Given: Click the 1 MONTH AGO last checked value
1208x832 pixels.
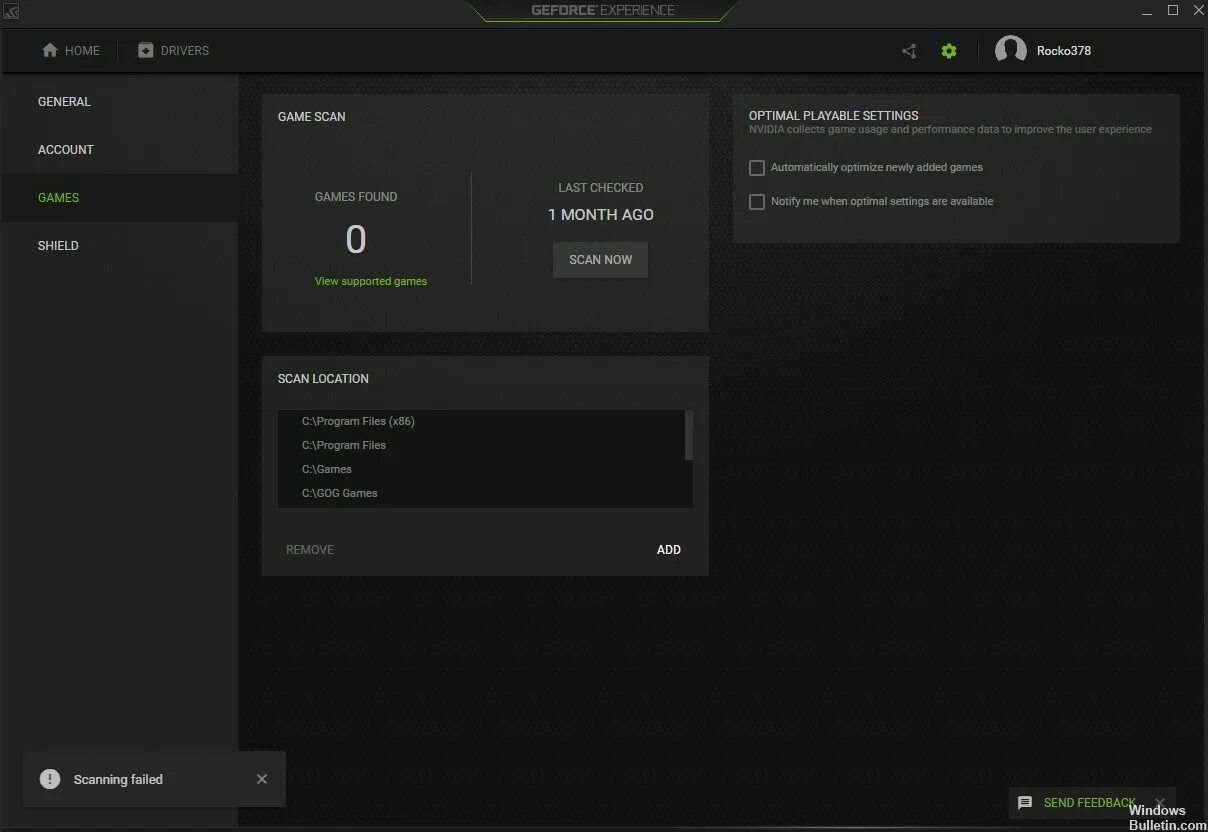Looking at the screenshot, I should (x=601, y=215).
